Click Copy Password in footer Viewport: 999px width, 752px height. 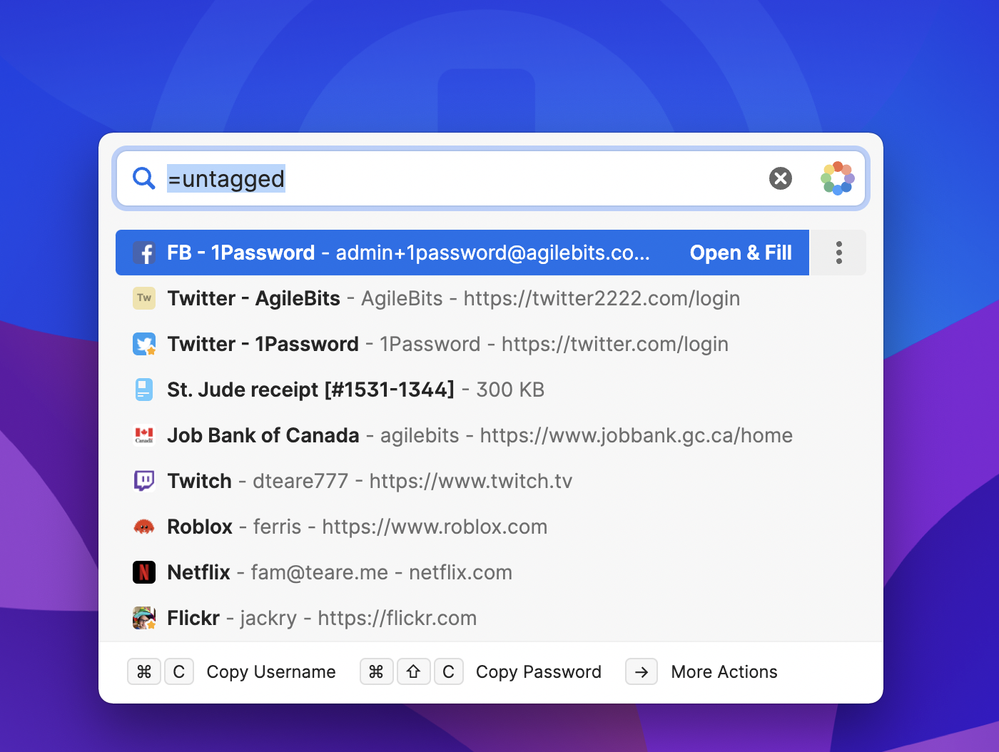tap(538, 672)
